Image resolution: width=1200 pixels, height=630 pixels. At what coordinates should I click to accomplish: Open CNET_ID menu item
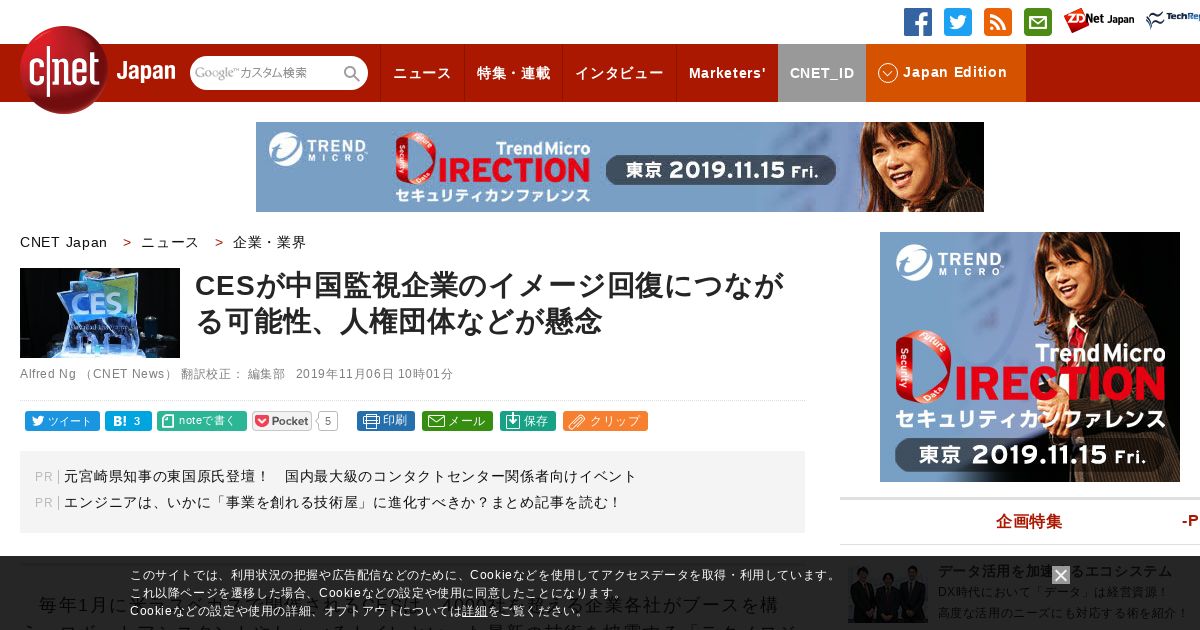822,73
